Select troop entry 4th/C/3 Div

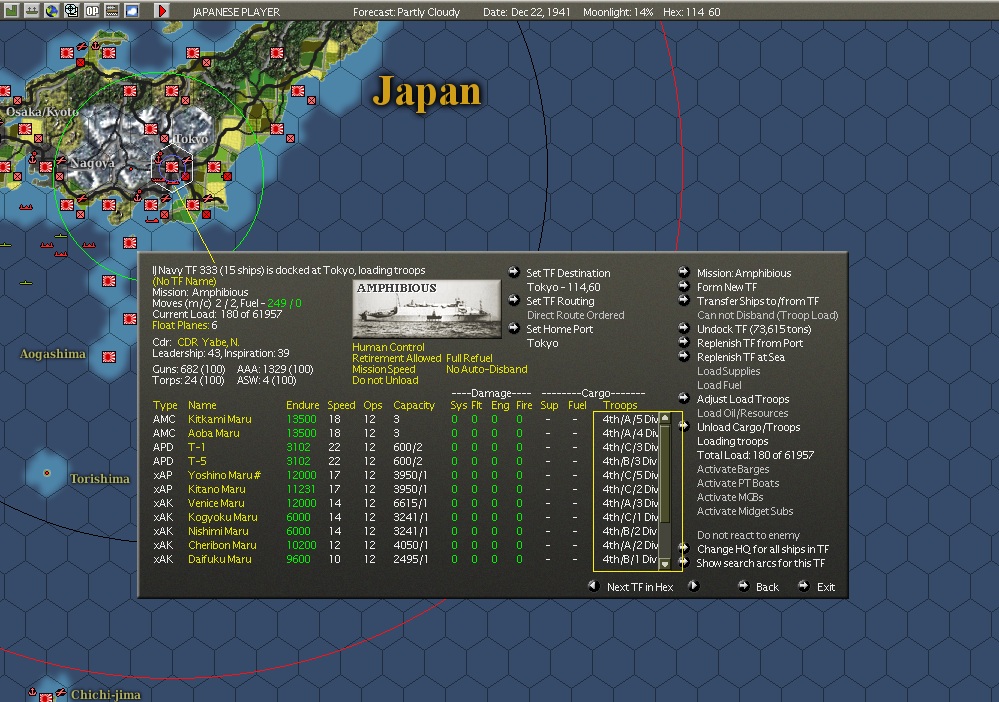click(630, 447)
